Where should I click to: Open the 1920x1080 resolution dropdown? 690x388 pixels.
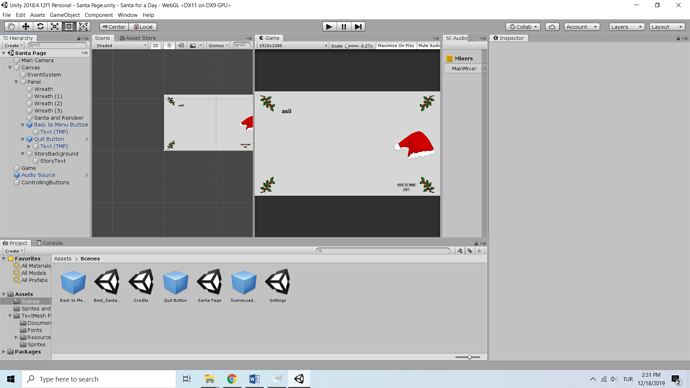(x=293, y=45)
